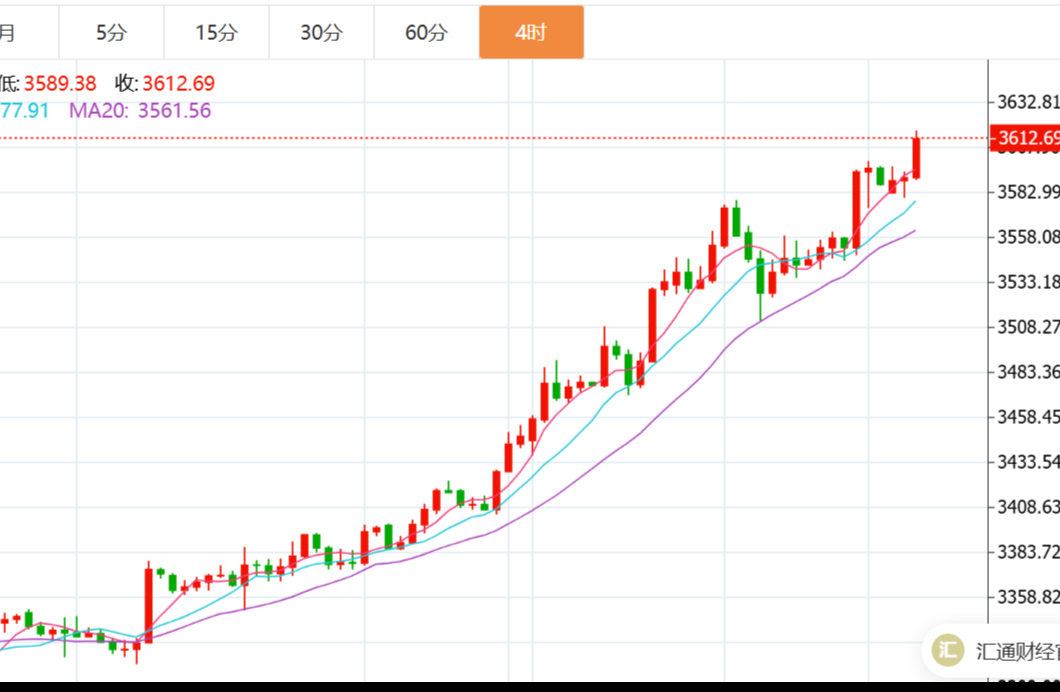Click the 3433.54 price axis label
The width and height of the screenshot is (1060, 692).
tap(1028, 462)
